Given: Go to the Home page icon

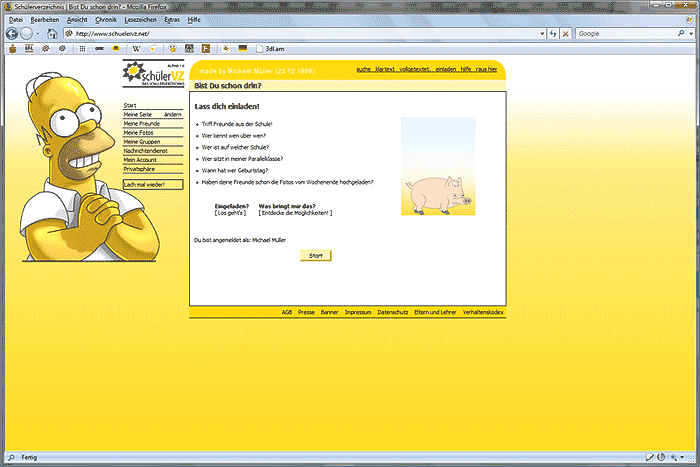Looking at the screenshot, I should point(52,33).
